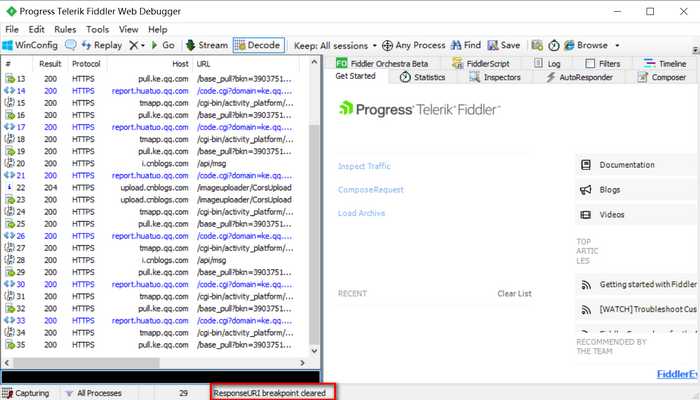Click the FiddlerE link at bottom right
The height and width of the screenshot is (400, 700).
[x=676, y=374]
